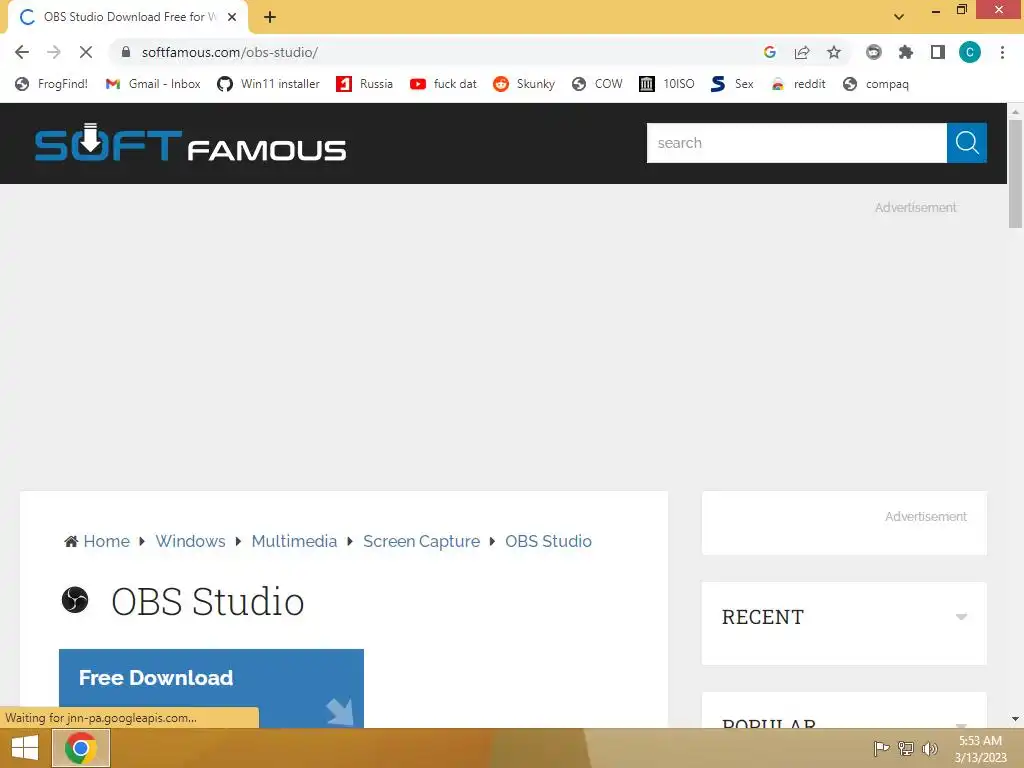Open the reddit bookmark
This screenshot has width=1024, height=768.
pos(798,84)
